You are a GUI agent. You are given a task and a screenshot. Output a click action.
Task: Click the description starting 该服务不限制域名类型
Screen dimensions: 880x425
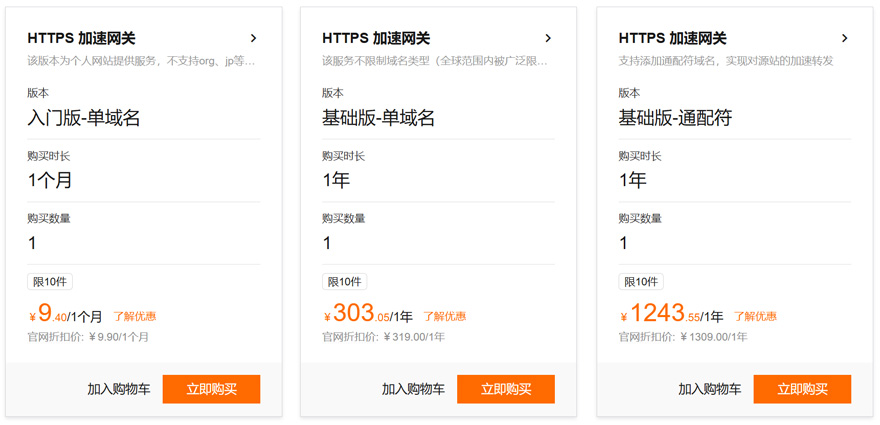(x=436, y=61)
